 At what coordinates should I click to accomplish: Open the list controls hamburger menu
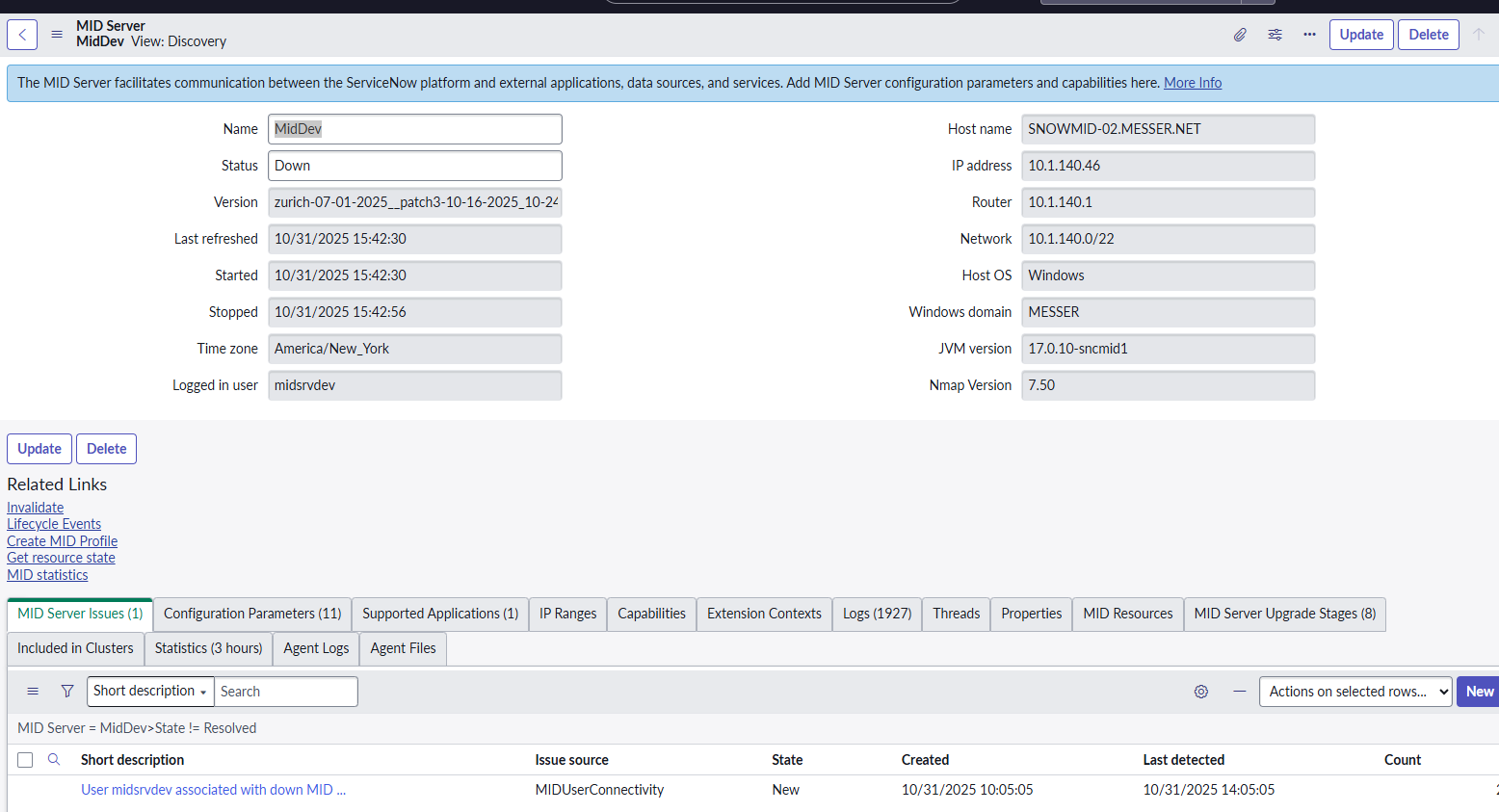(x=33, y=692)
